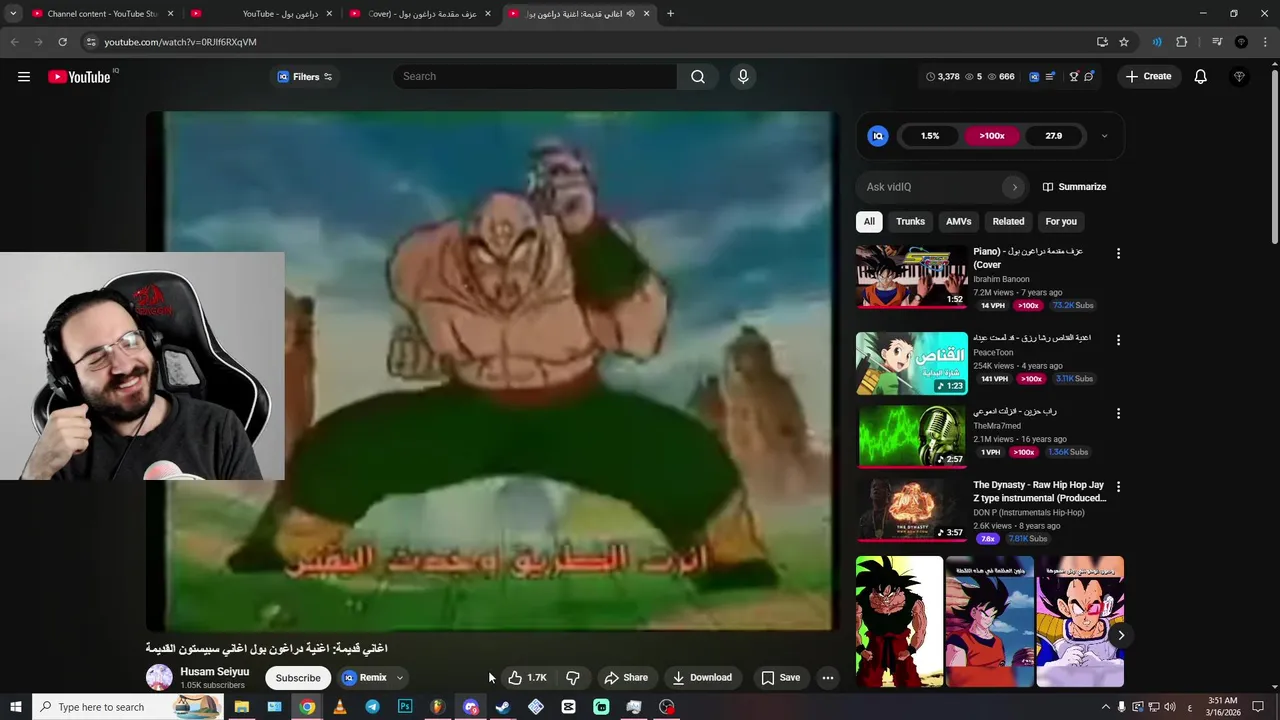Open the vidIQ trophy icon
Viewport: 1280px width, 720px height.
point(1074,76)
